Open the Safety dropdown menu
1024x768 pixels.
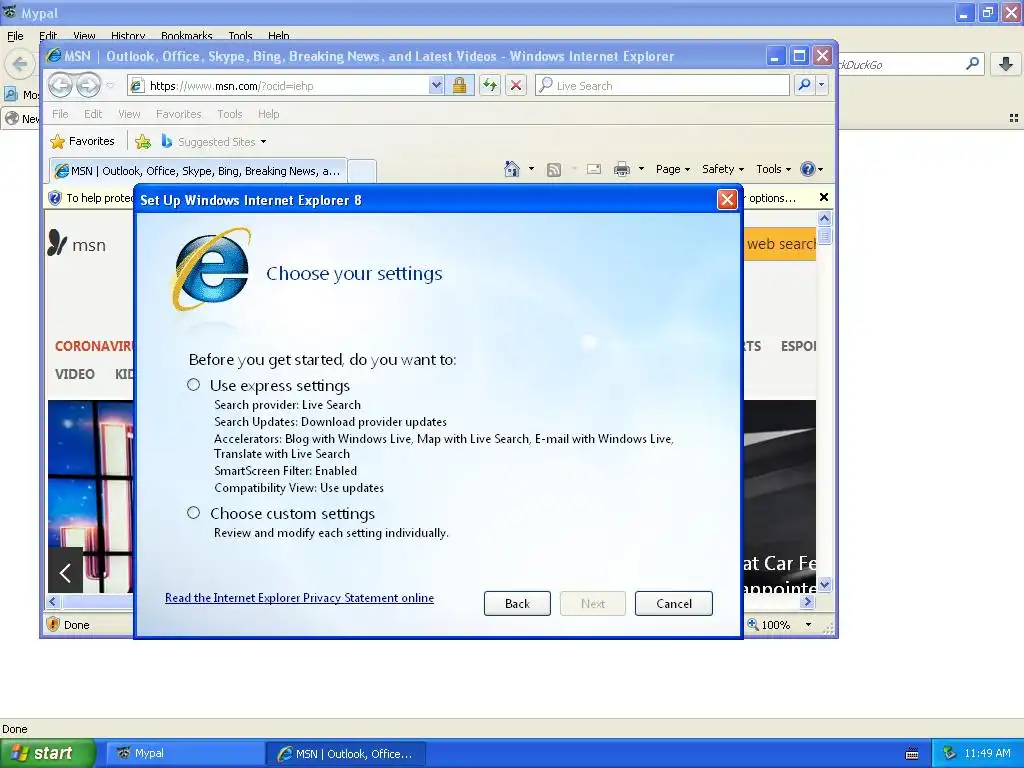pyautogui.click(x=722, y=169)
